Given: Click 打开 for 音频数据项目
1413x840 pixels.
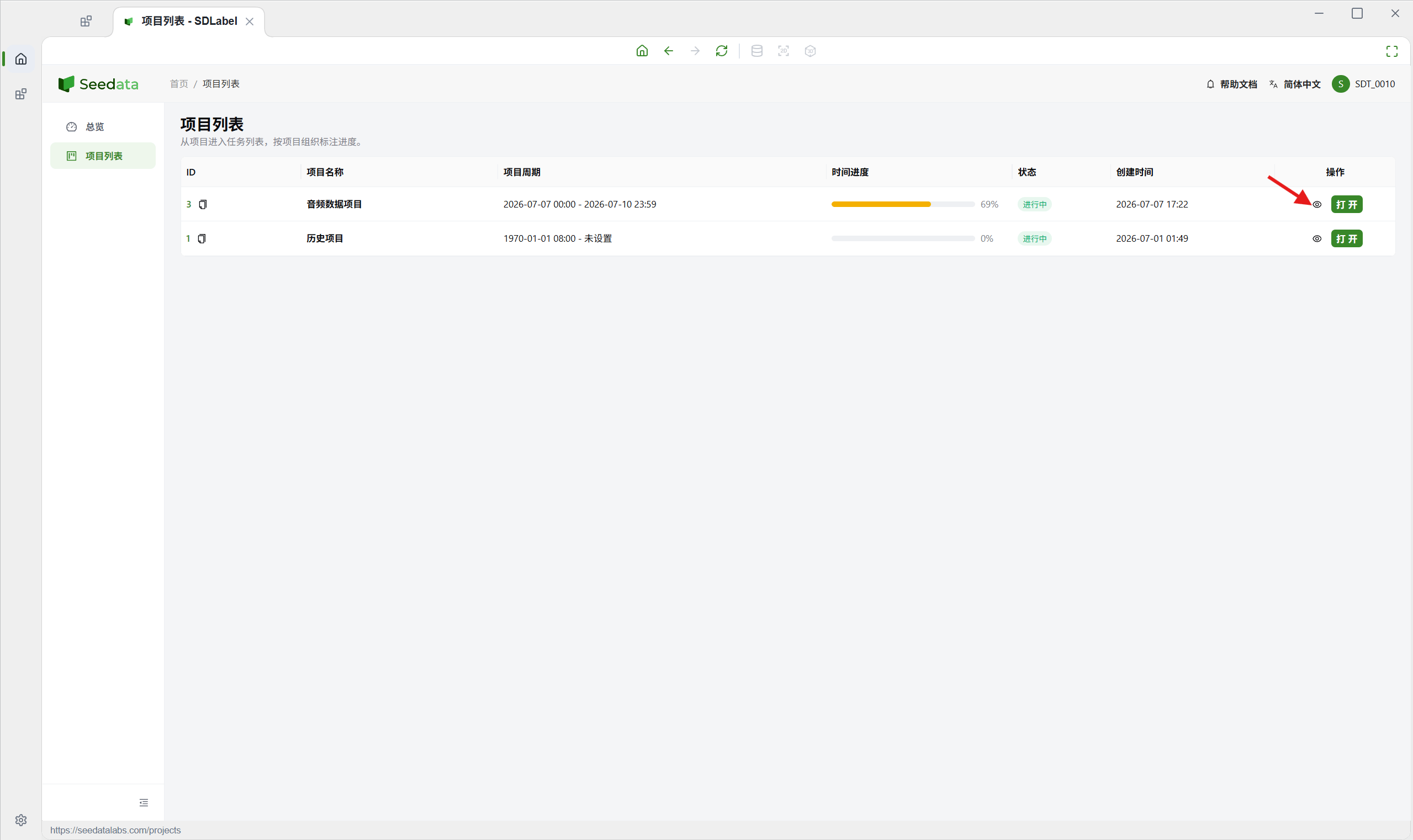Looking at the screenshot, I should tap(1347, 204).
